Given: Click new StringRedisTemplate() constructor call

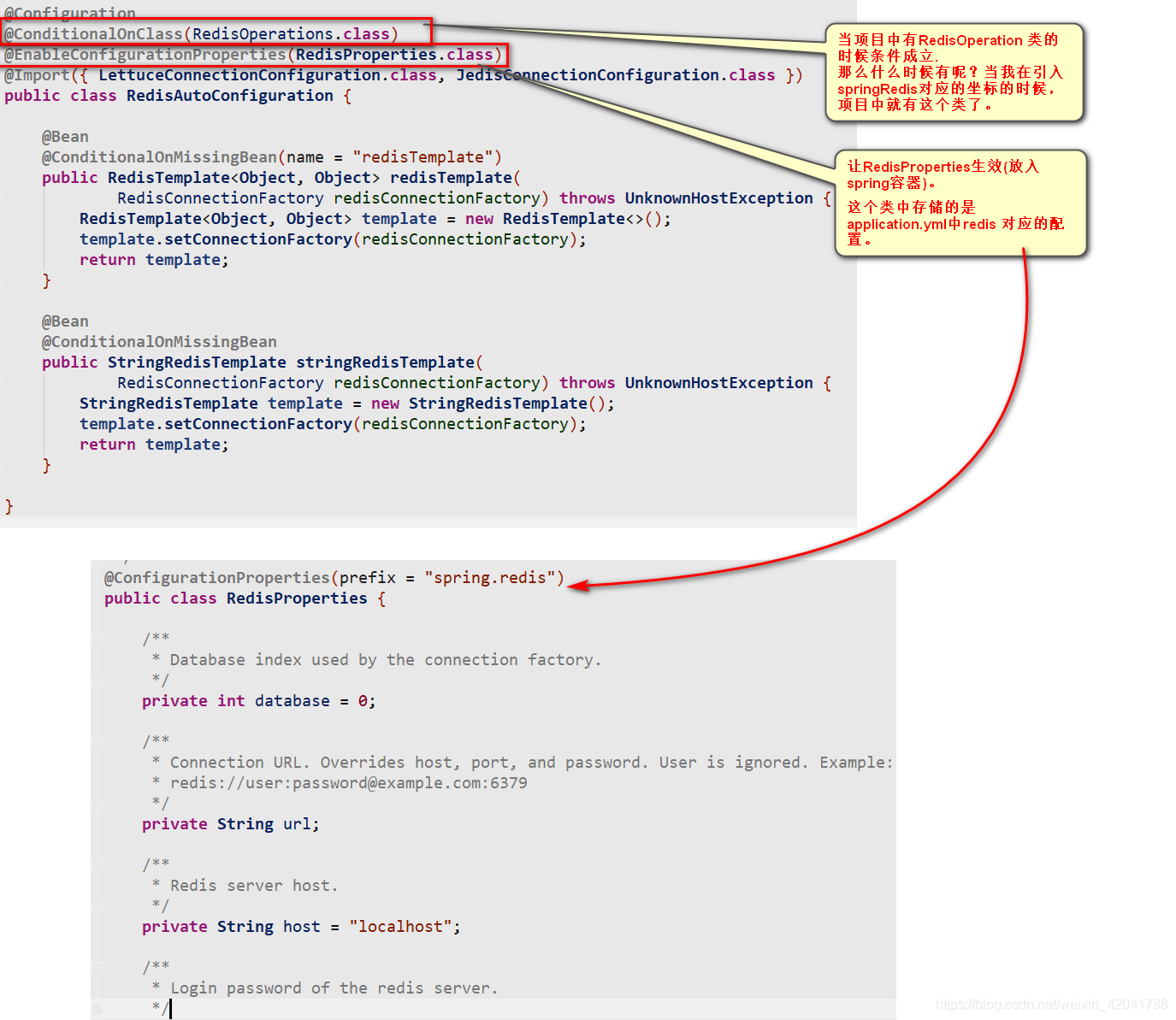Looking at the screenshot, I should (x=488, y=404).
